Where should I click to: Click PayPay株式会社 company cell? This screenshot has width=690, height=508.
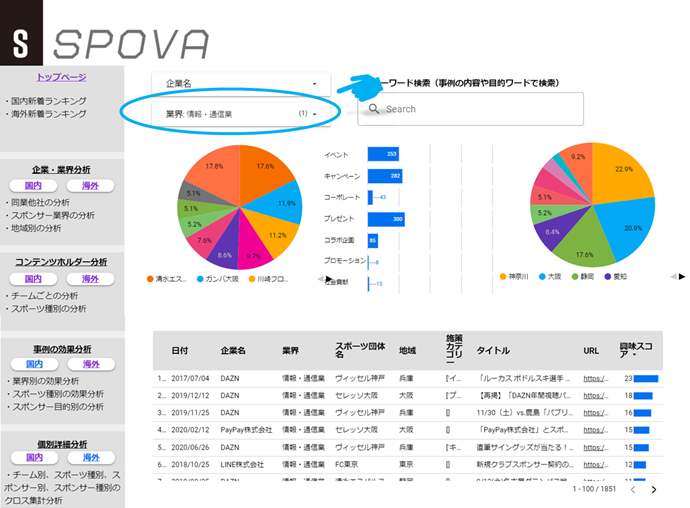coord(246,430)
